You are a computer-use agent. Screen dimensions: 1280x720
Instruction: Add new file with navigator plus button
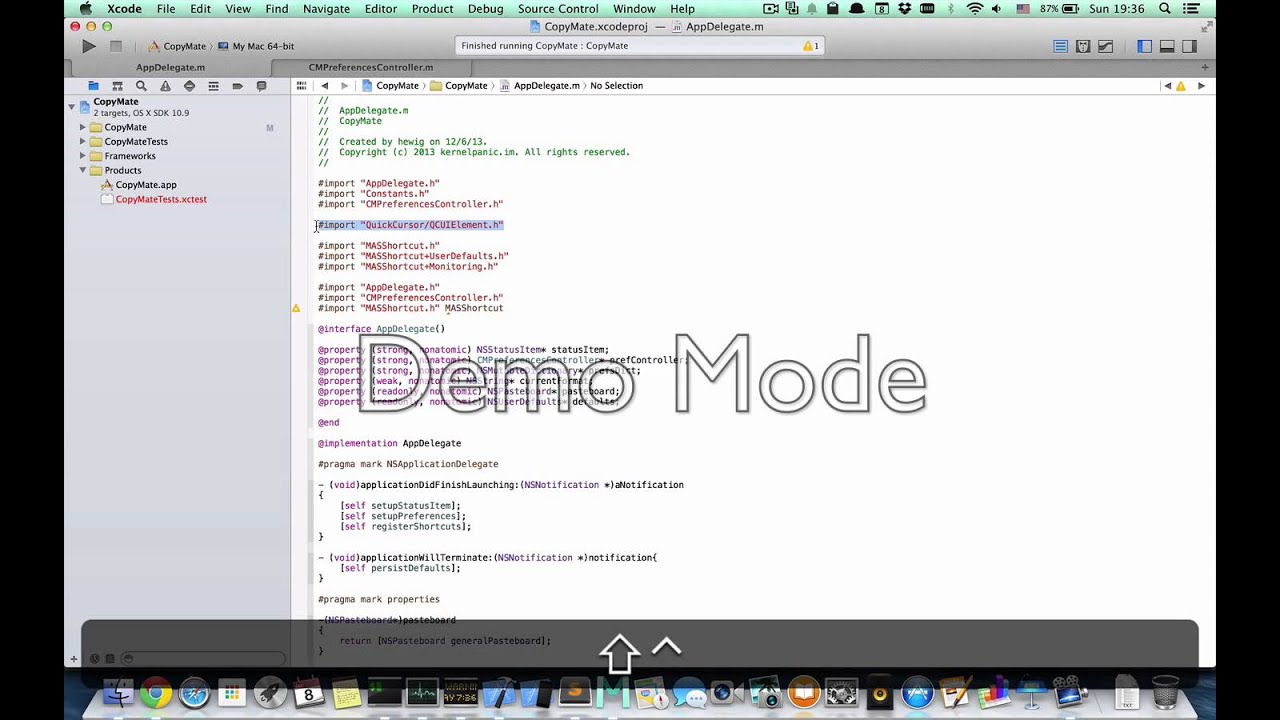(73, 659)
